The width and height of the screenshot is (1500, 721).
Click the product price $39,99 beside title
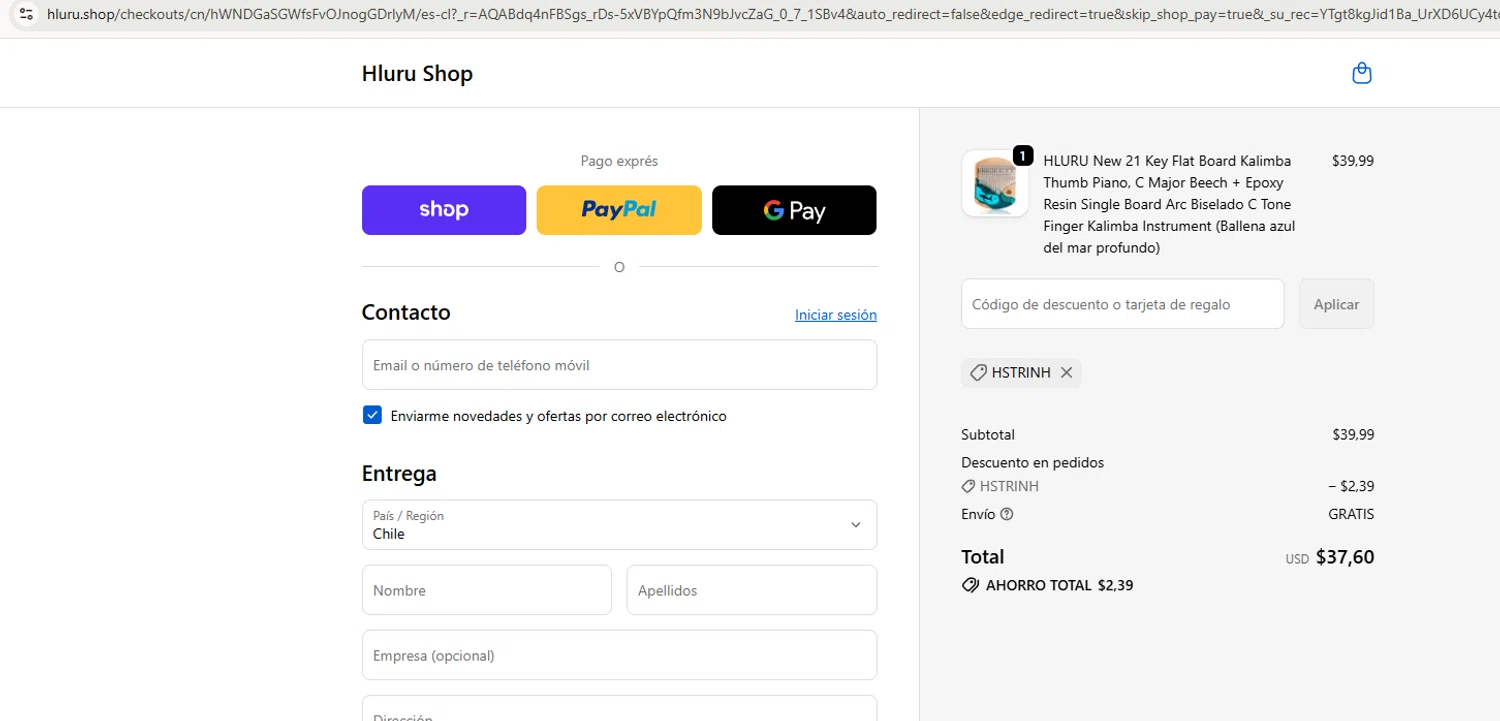(1353, 161)
